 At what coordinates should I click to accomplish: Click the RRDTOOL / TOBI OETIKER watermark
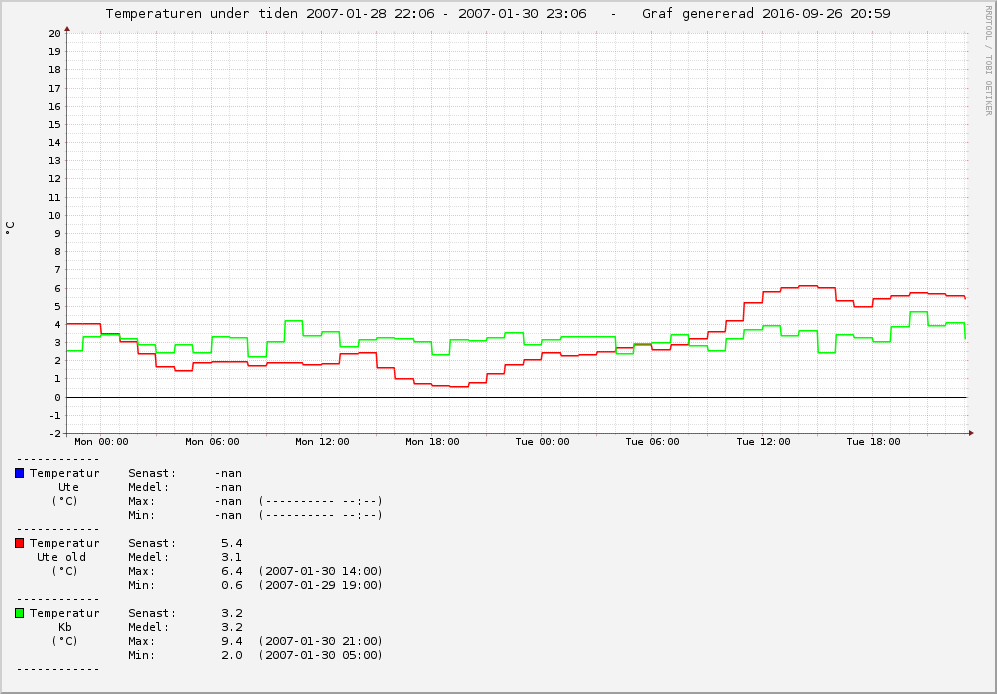(988, 60)
